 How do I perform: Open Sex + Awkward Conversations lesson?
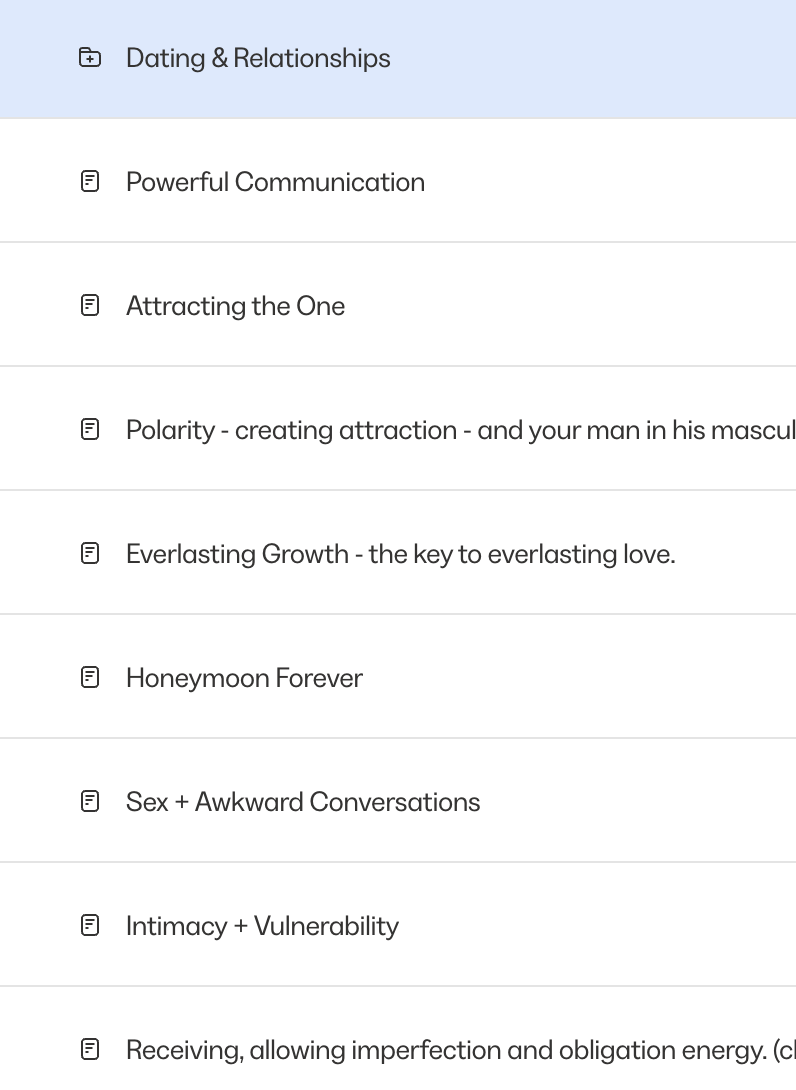[302, 802]
